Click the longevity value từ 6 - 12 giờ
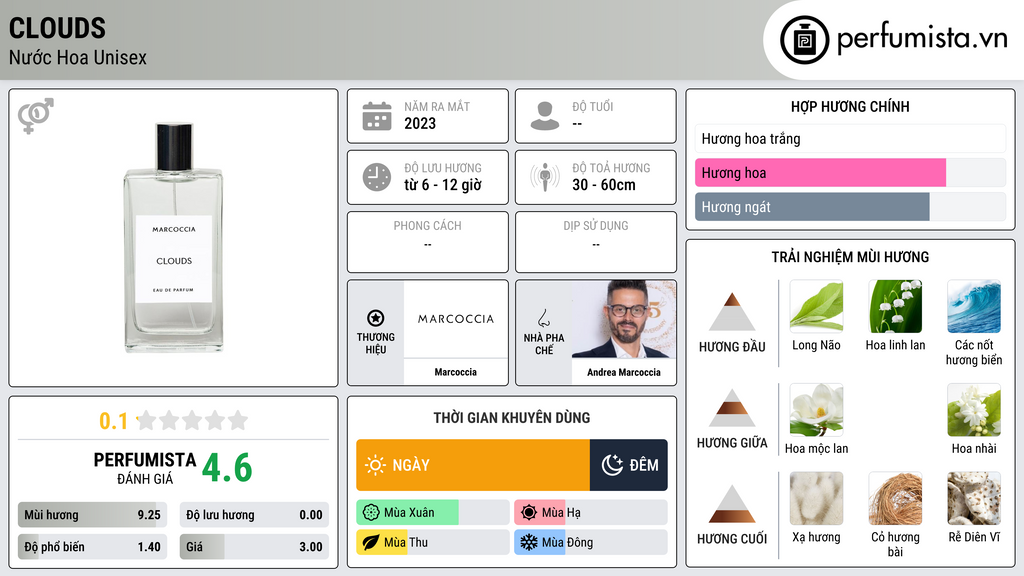 [443, 185]
